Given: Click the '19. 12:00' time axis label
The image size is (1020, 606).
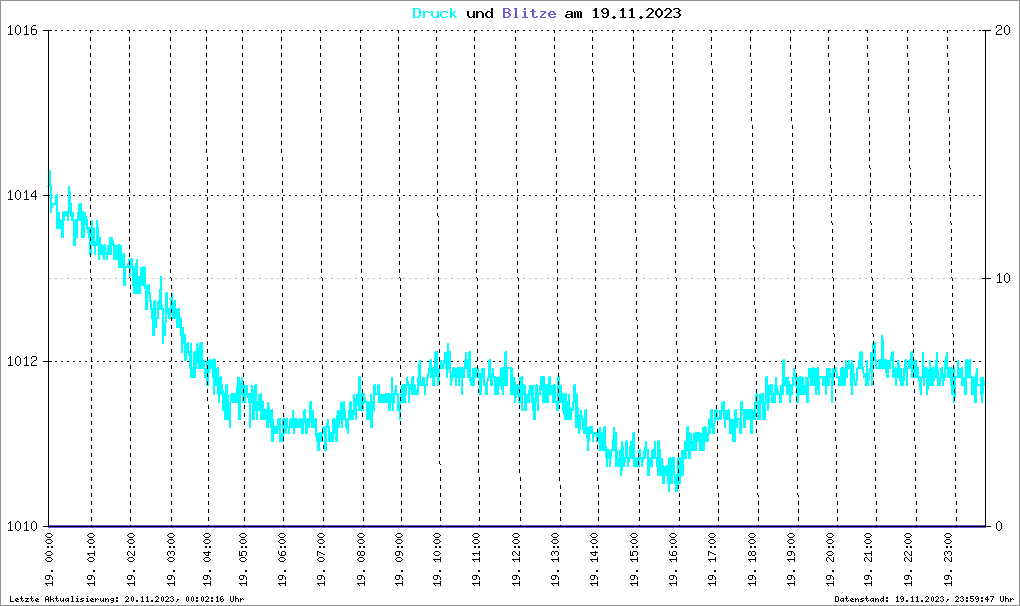Looking at the screenshot, I should 517,560.
